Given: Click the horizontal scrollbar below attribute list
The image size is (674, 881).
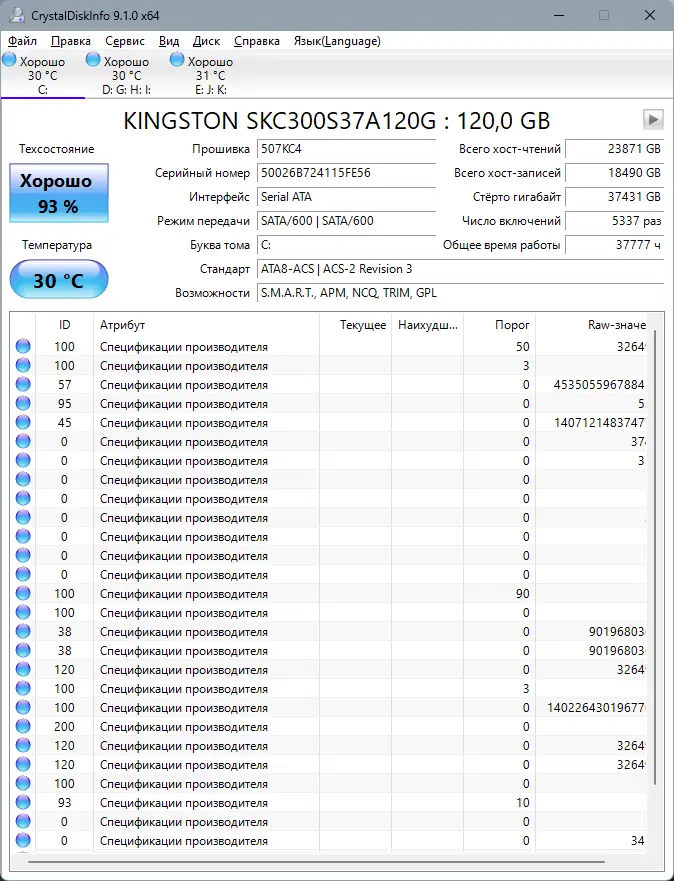Looking at the screenshot, I should click(316, 861).
